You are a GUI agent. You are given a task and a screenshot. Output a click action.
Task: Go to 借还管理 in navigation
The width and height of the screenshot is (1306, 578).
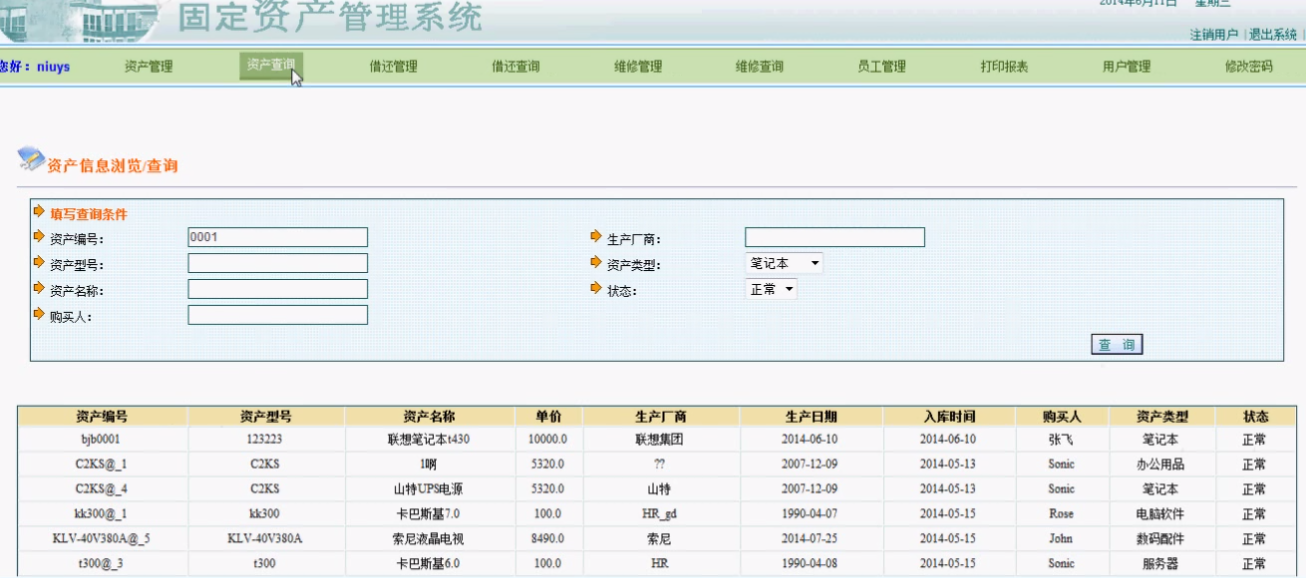coord(393,67)
